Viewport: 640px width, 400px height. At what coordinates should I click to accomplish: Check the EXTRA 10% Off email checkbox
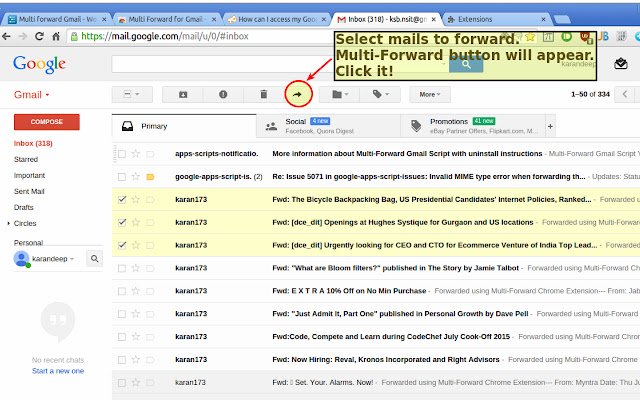tap(122, 291)
